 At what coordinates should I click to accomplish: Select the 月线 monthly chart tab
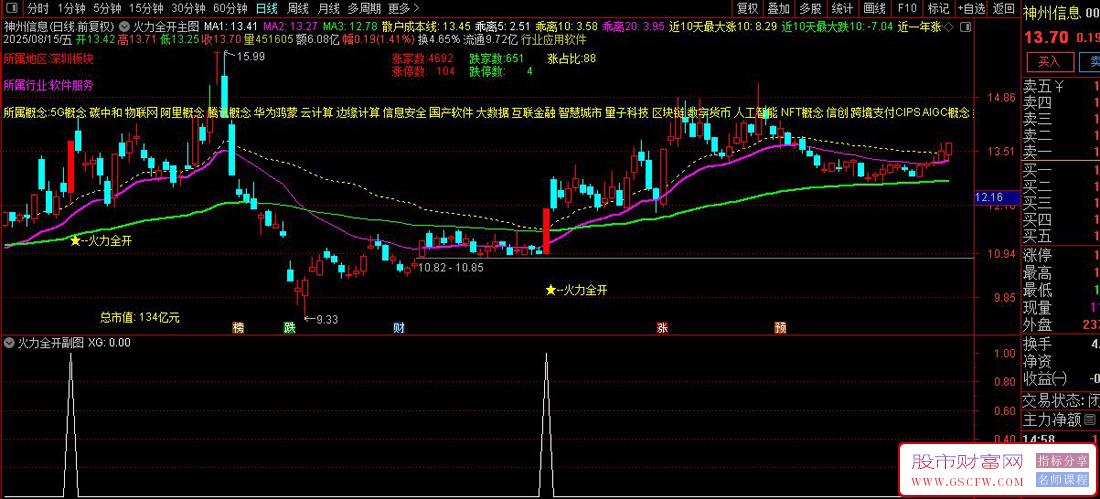coord(329,8)
